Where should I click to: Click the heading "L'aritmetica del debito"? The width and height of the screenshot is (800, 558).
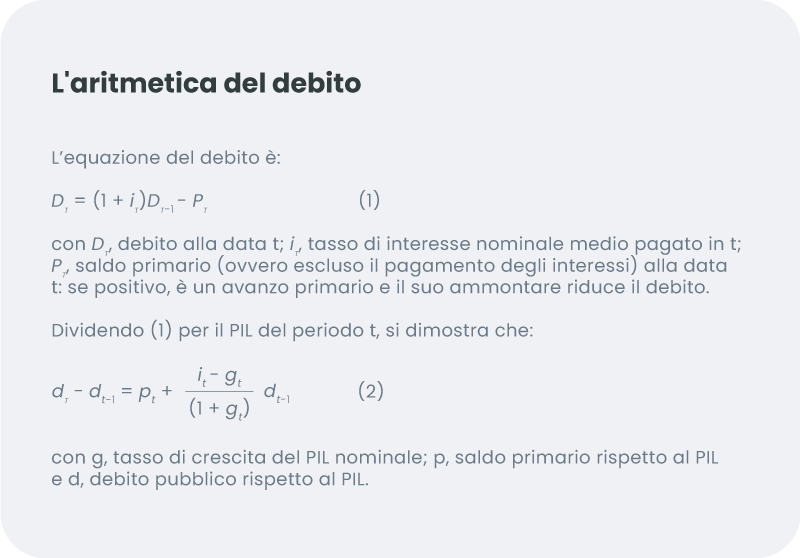coord(206,83)
